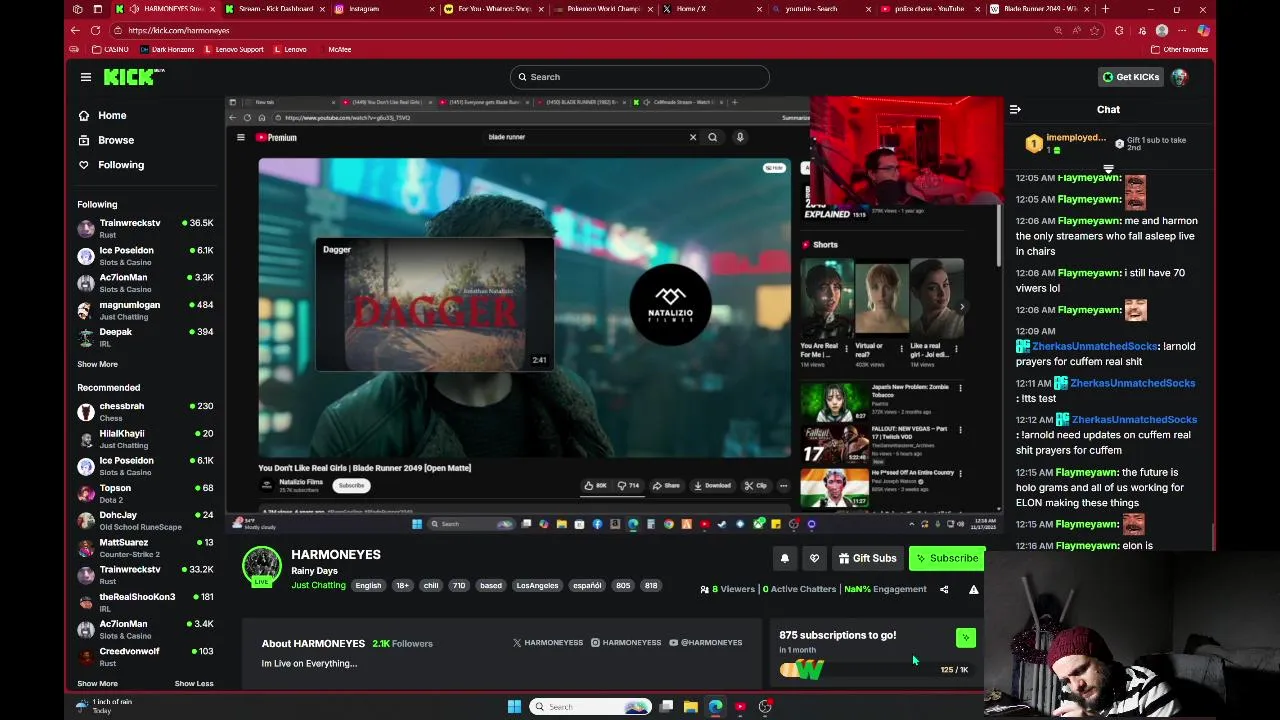The image size is (1280, 720).
Task: Open a new browser tab
Action: [x=1105, y=9]
